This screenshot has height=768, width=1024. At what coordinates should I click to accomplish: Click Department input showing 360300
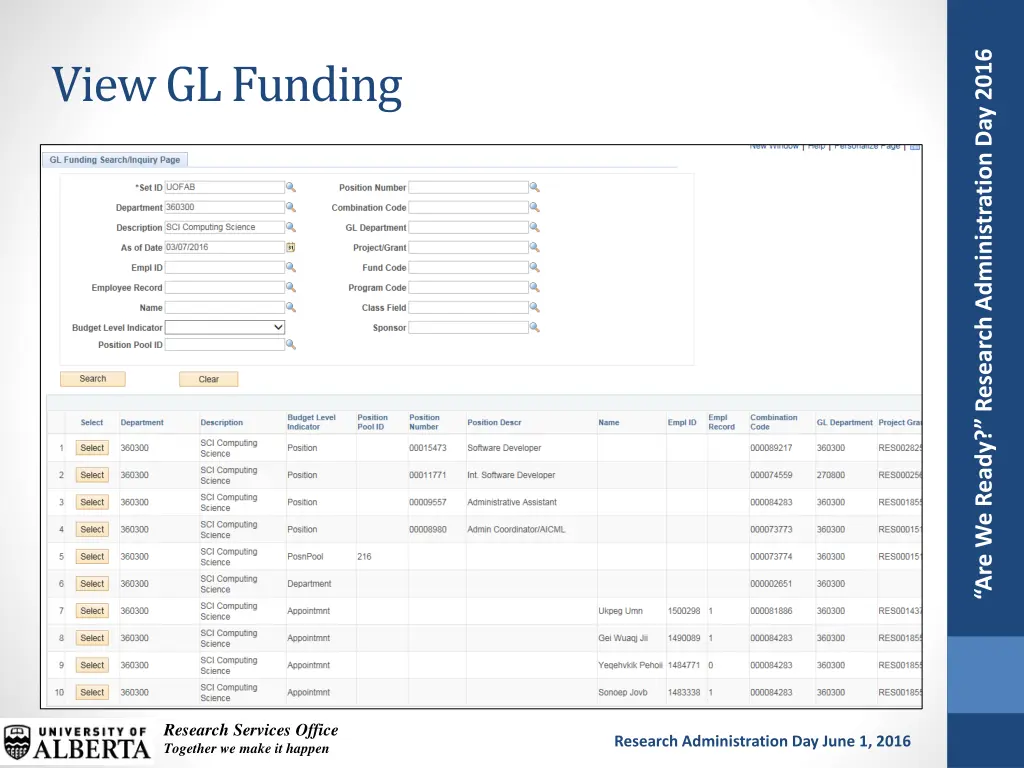[x=225, y=207]
